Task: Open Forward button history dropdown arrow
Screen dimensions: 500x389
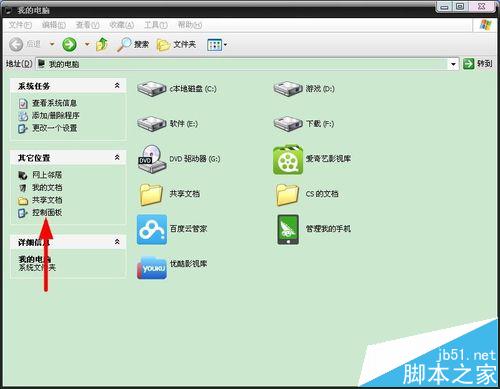Action: point(87,44)
